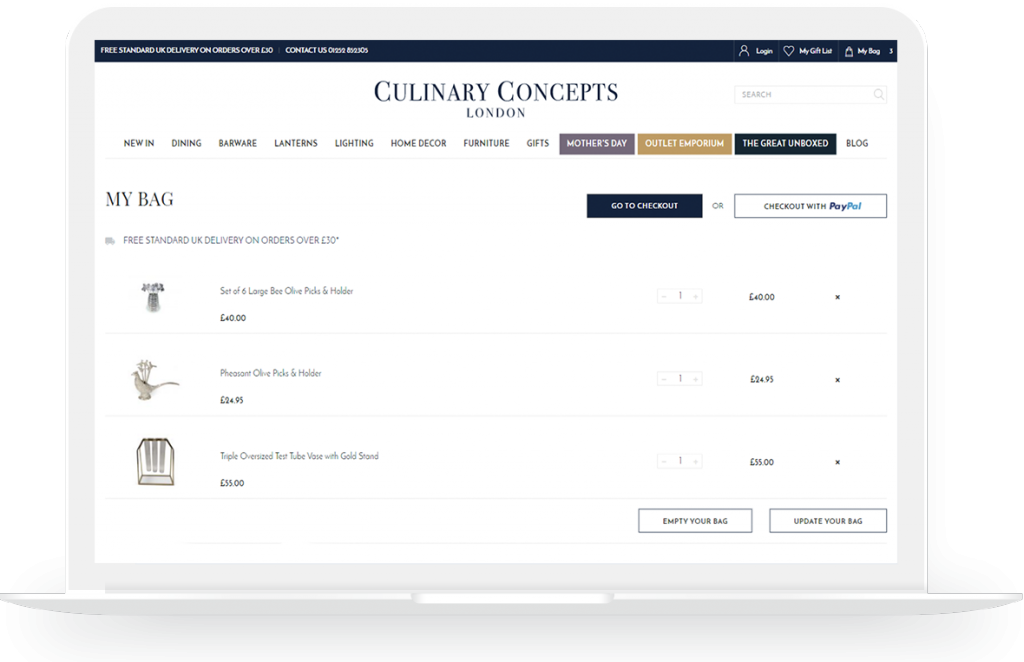Choose Checkout with PayPal
The height and width of the screenshot is (662, 1024).
(x=810, y=206)
